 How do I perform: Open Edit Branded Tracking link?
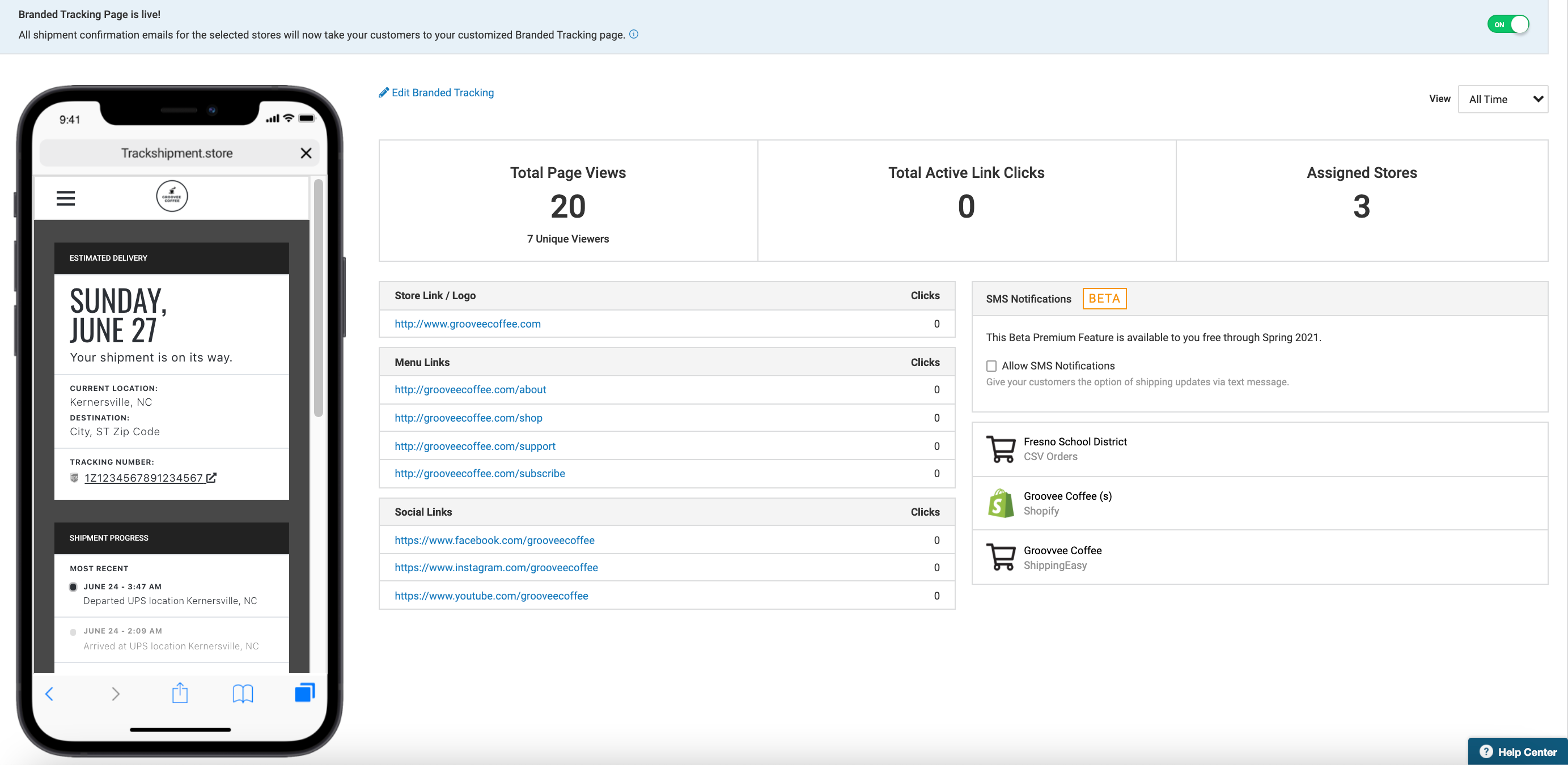[x=443, y=92]
